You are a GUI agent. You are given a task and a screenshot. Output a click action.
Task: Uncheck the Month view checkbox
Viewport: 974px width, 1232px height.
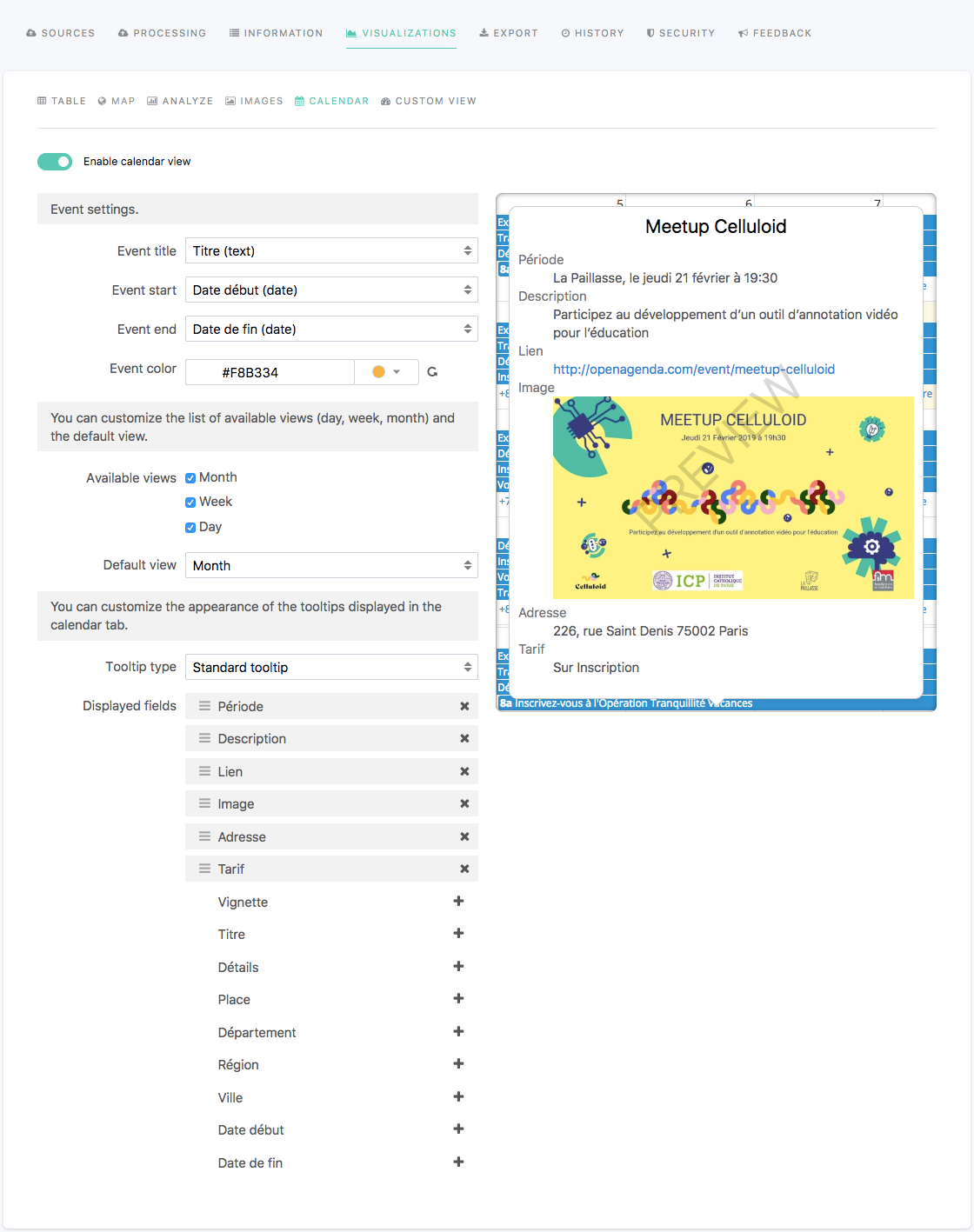[190, 478]
